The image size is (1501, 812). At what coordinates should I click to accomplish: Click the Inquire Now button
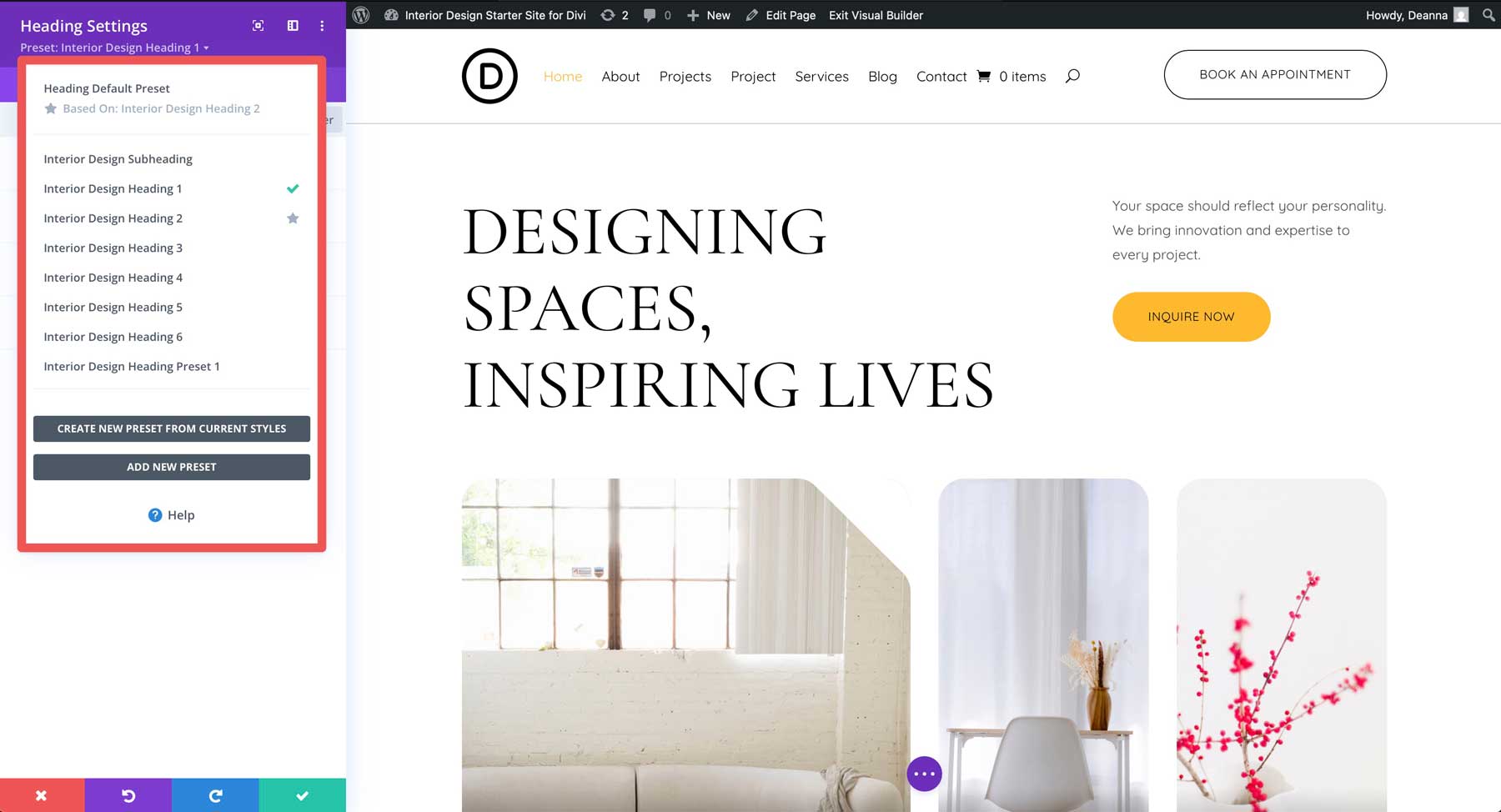[1191, 317]
